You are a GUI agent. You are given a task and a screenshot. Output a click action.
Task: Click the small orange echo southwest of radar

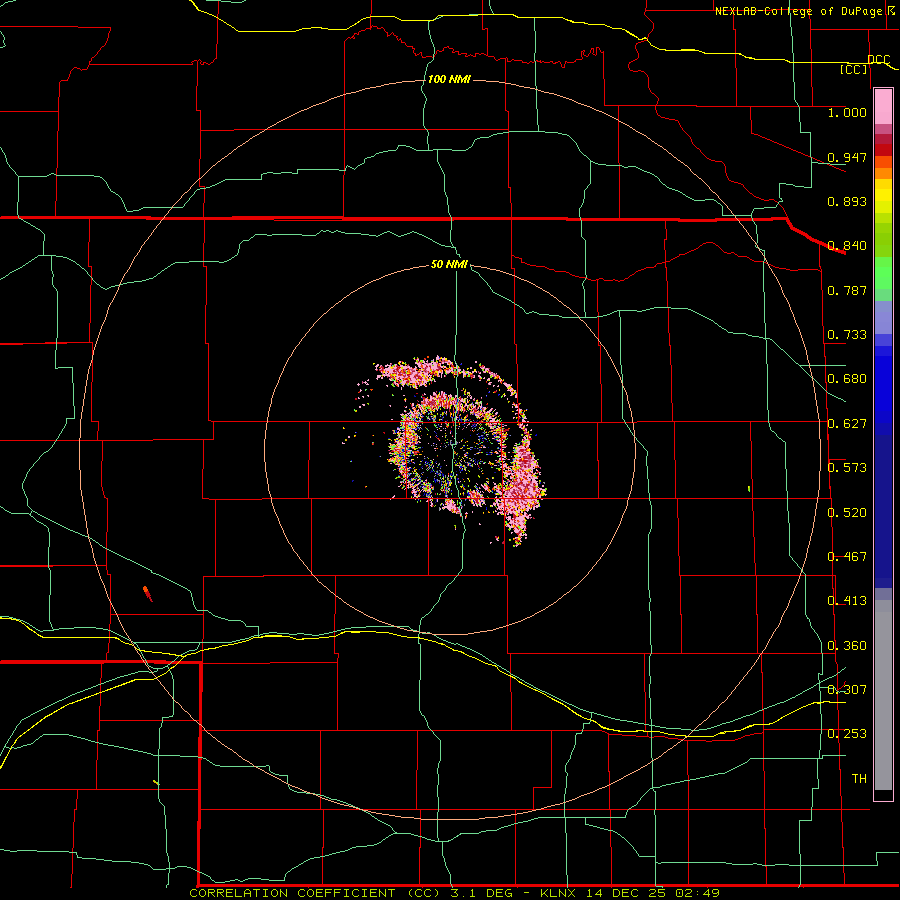(148, 593)
